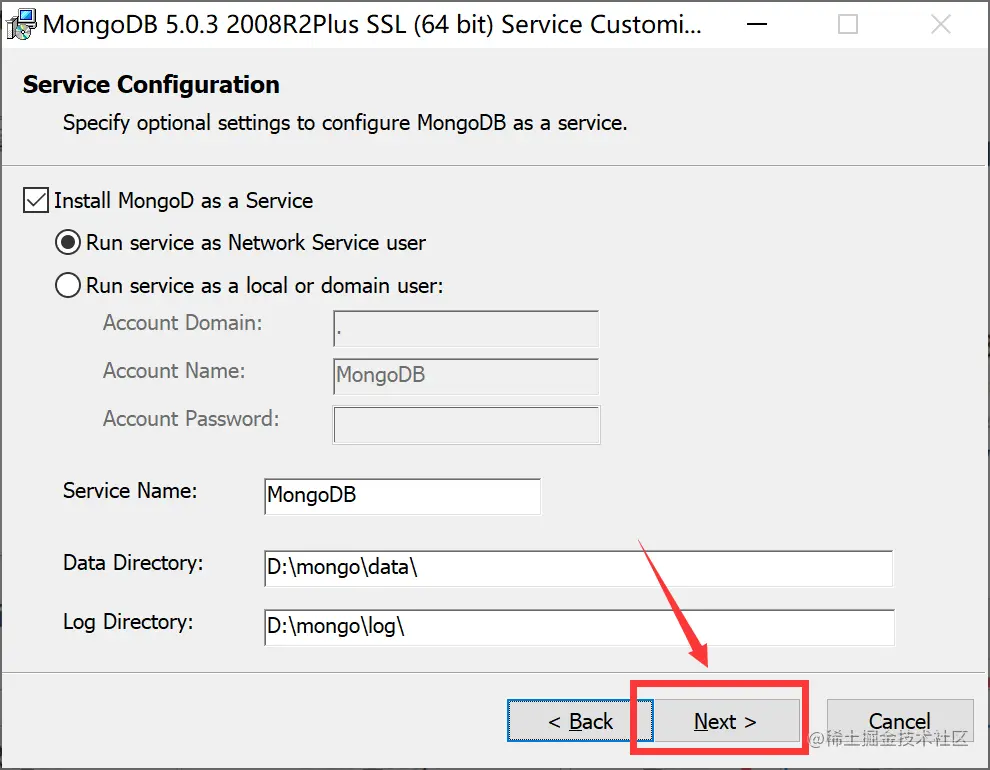Click the Service Name input field
Image resolution: width=990 pixels, height=770 pixels.
[402, 496]
